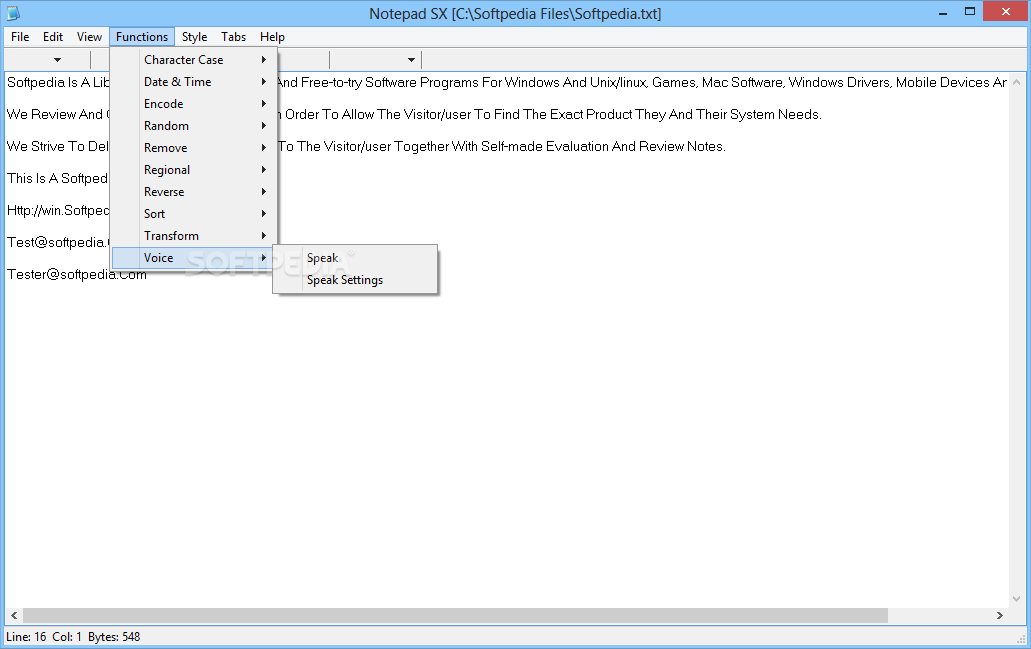The image size is (1031, 649).
Task: Select the Voice menu entry
Action: 193,258
